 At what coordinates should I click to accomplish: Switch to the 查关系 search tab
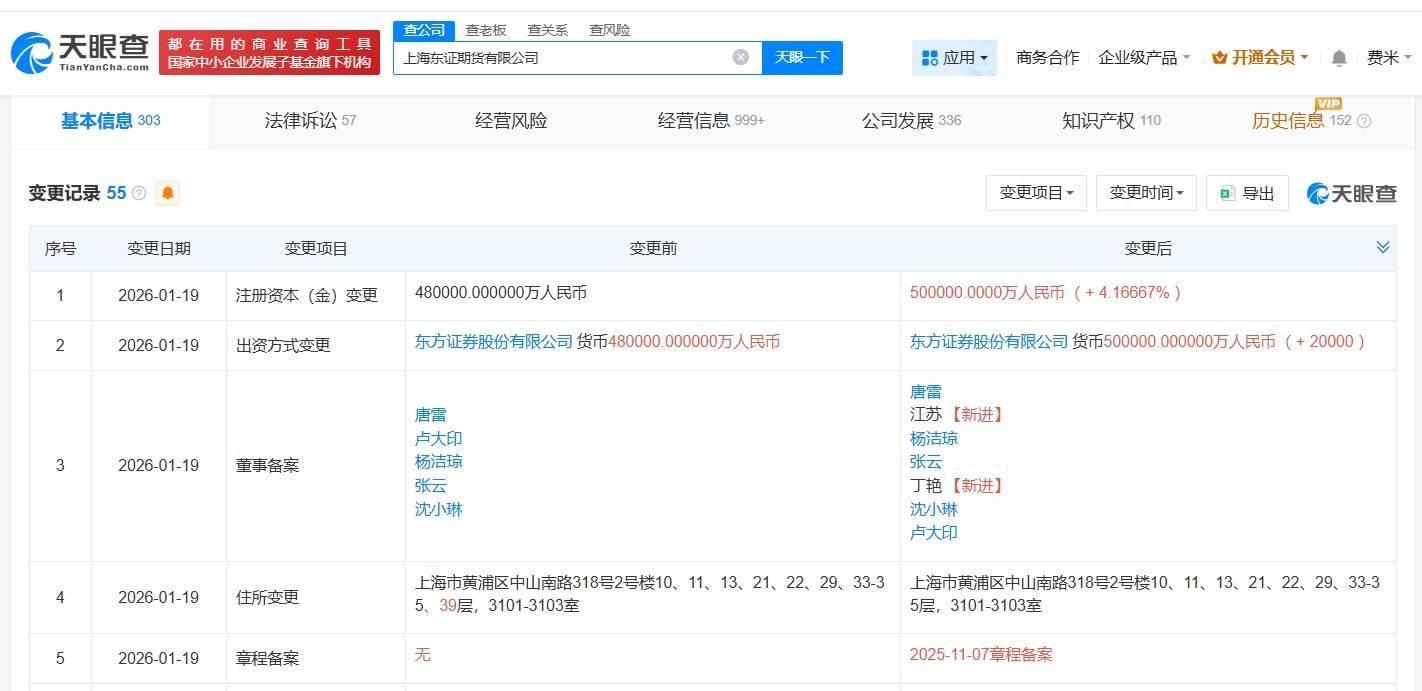[x=548, y=30]
